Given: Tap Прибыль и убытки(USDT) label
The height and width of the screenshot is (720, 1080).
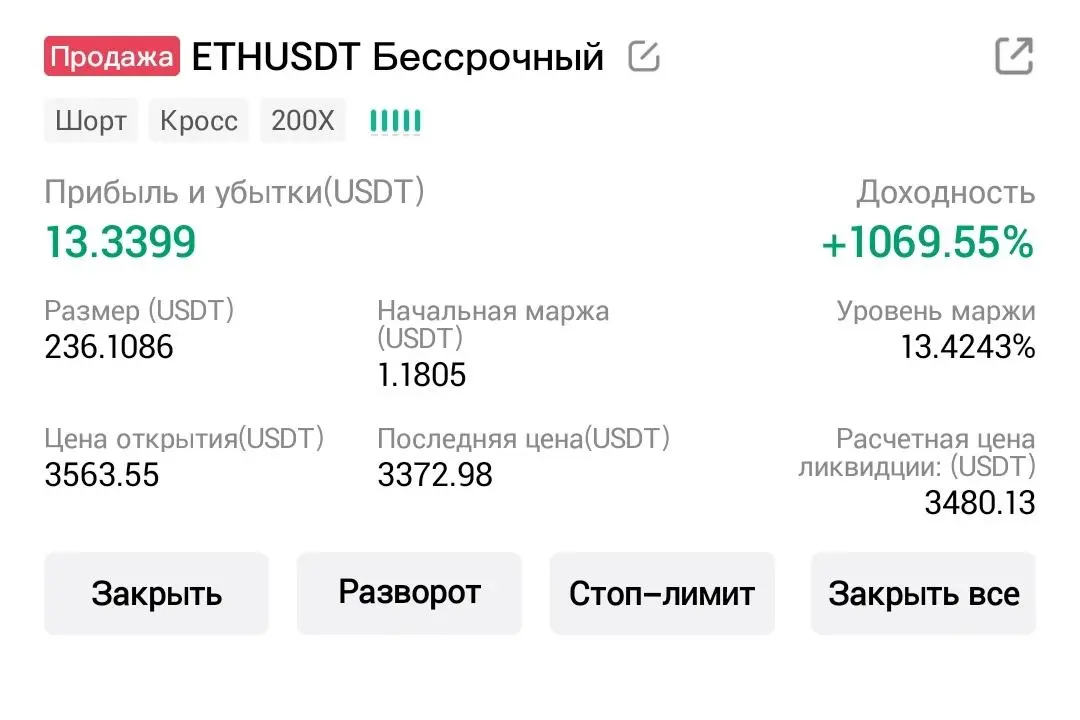Looking at the screenshot, I should tap(234, 192).
